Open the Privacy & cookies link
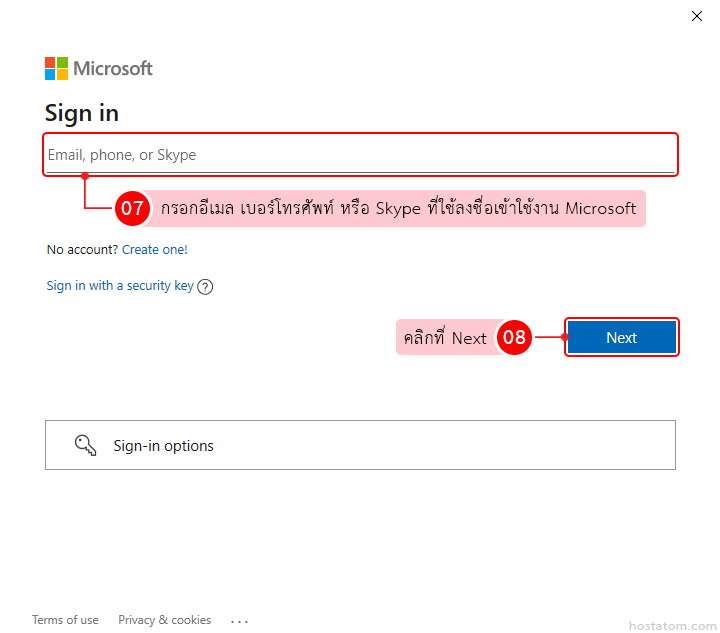Viewport: 720px width, 633px height. point(164,620)
